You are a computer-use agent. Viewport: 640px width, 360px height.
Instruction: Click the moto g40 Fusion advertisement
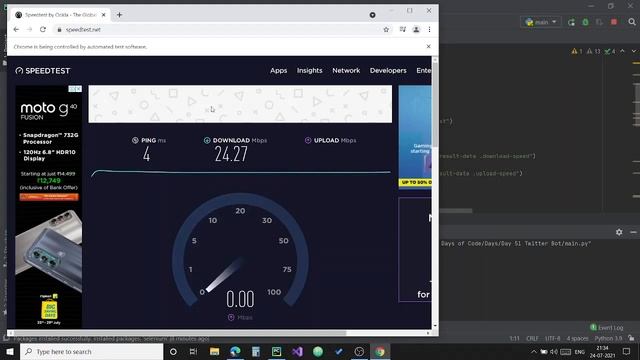(49, 206)
